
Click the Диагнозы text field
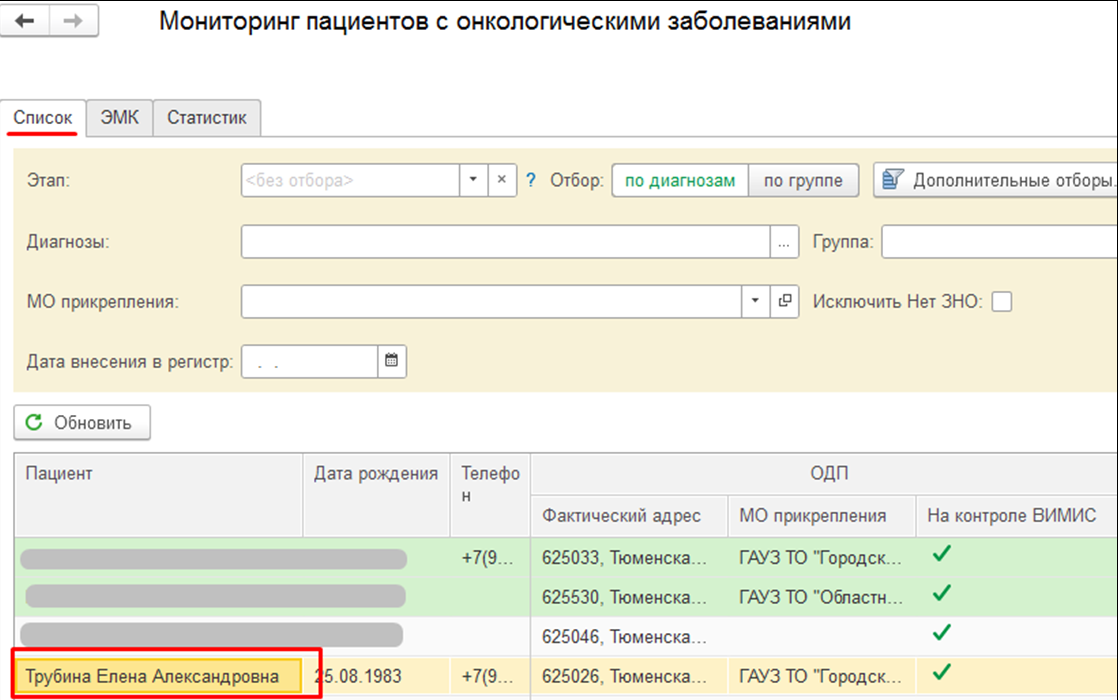point(505,242)
